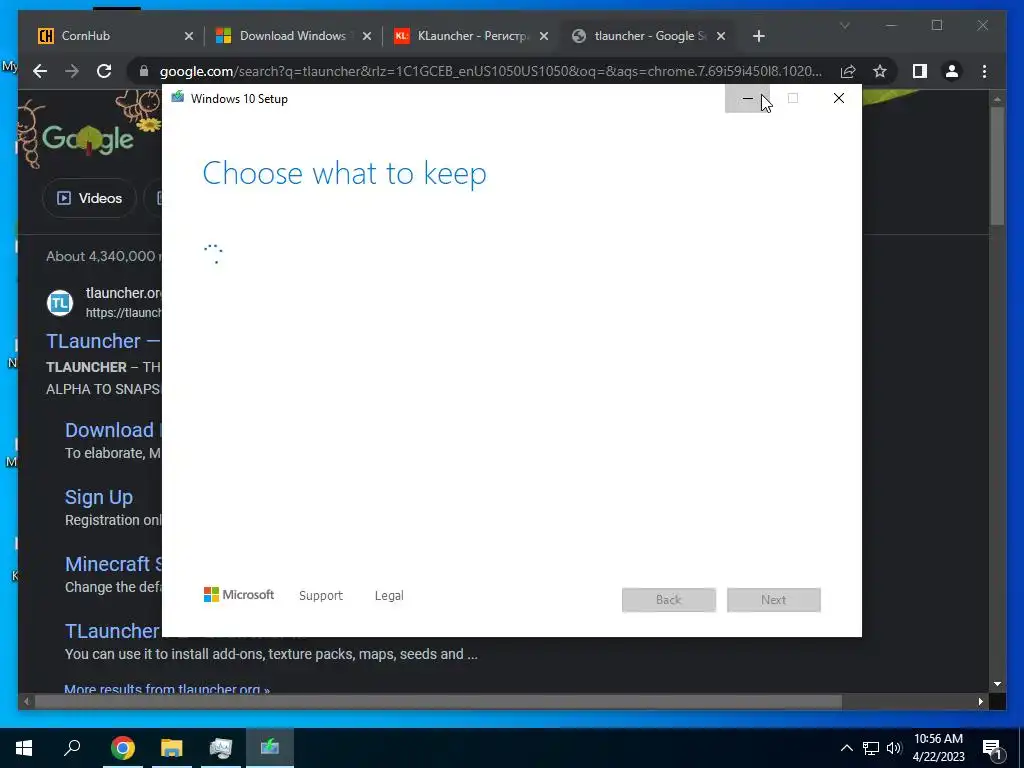The image size is (1024, 768).
Task: Close the KLauncher tab
Action: (x=543, y=36)
